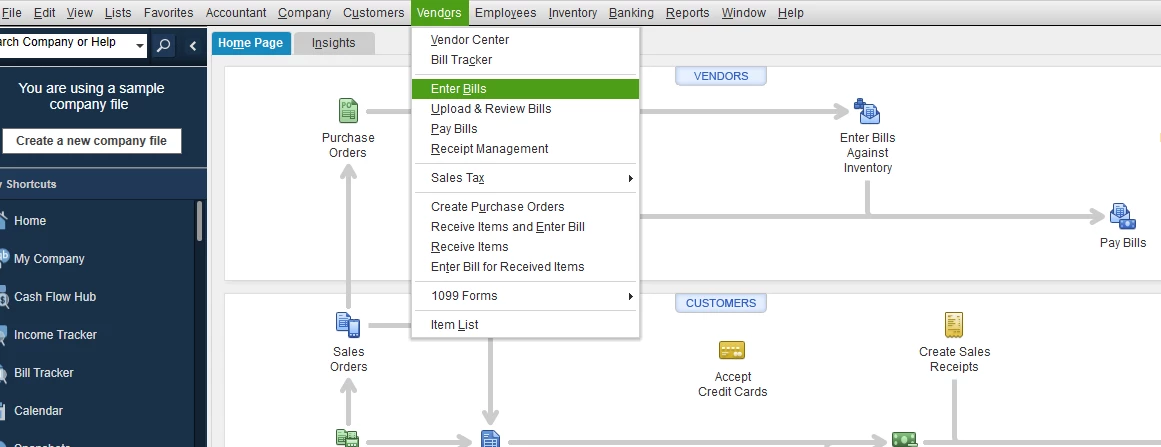Select Upload & Review Bills
The height and width of the screenshot is (447, 1161).
[x=525, y=109]
